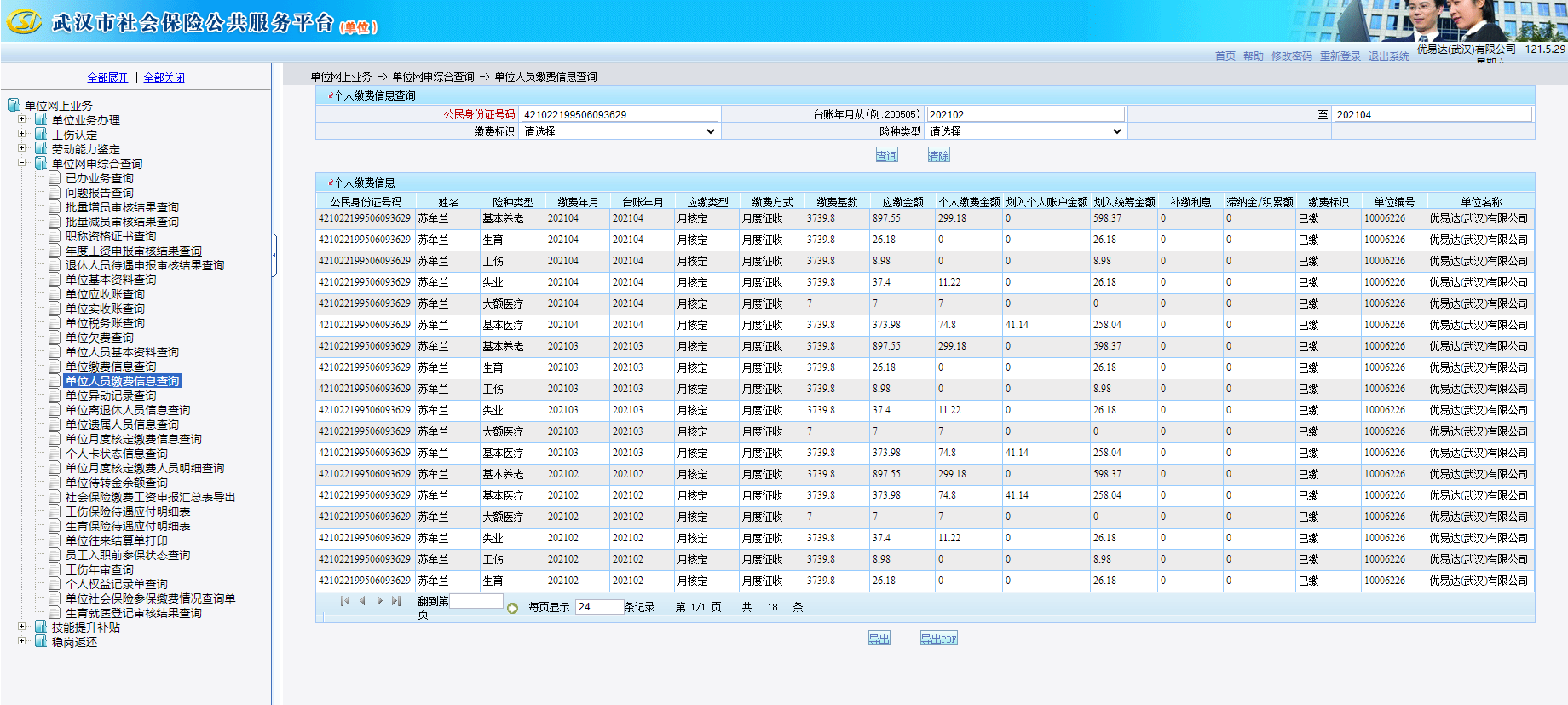Click the 修改密码 link in header
The width and height of the screenshot is (1568, 705).
click(1291, 56)
